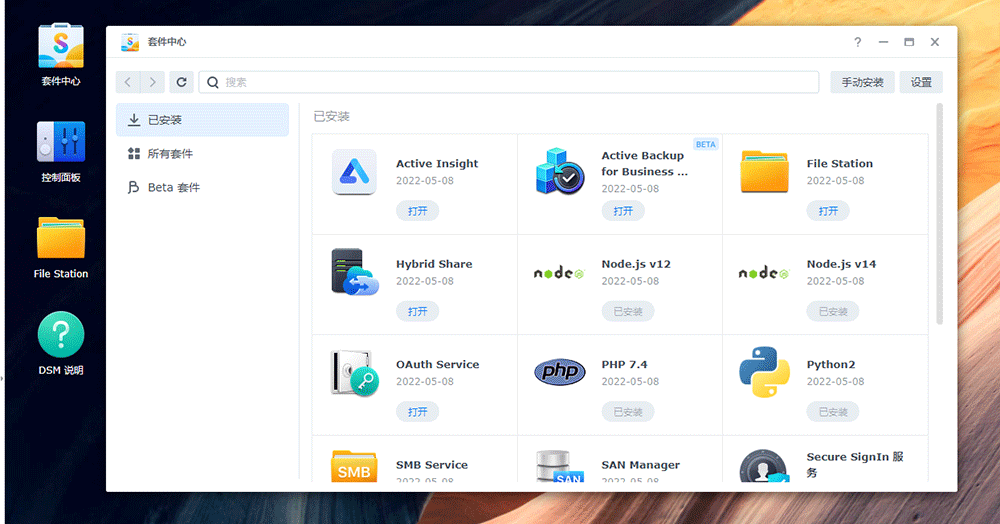The image size is (1000, 524).
Task: Click the File Station package folder icon
Action: [x=765, y=171]
